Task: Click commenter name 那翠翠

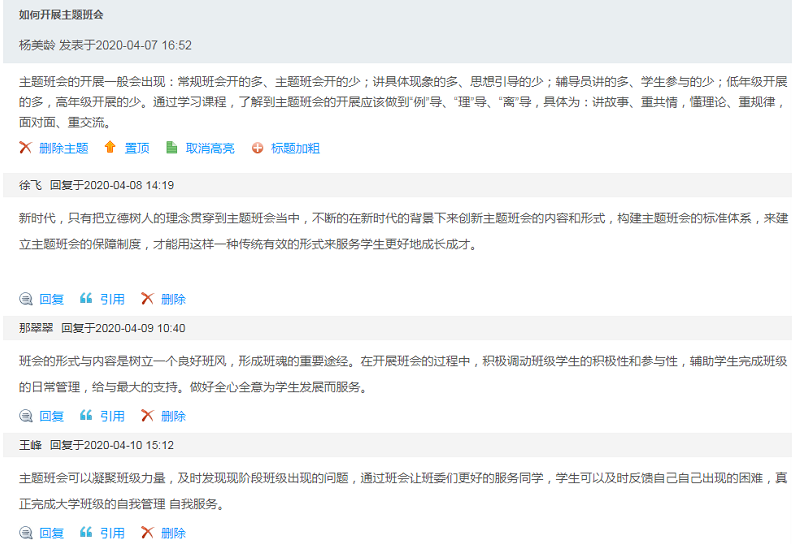Action: pyautogui.click(x=37, y=328)
